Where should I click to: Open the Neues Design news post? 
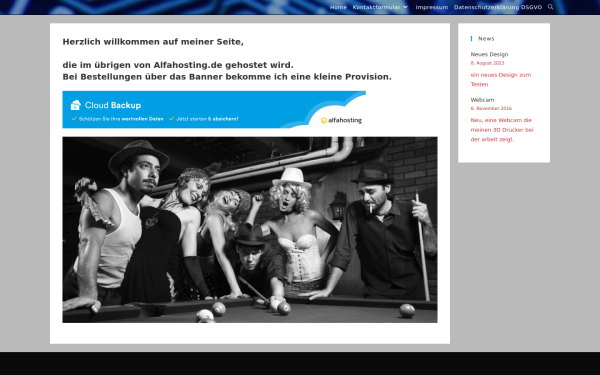[x=489, y=54]
